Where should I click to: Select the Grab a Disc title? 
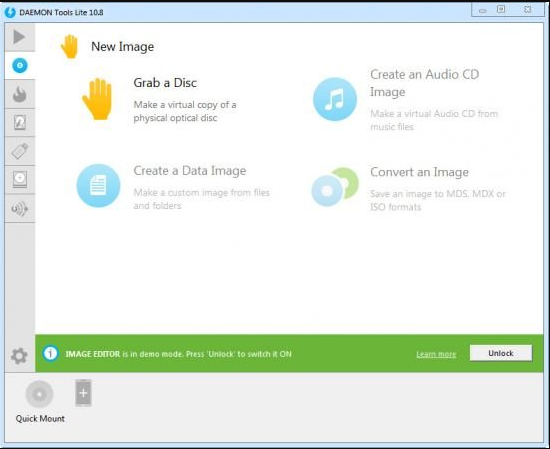click(165, 83)
